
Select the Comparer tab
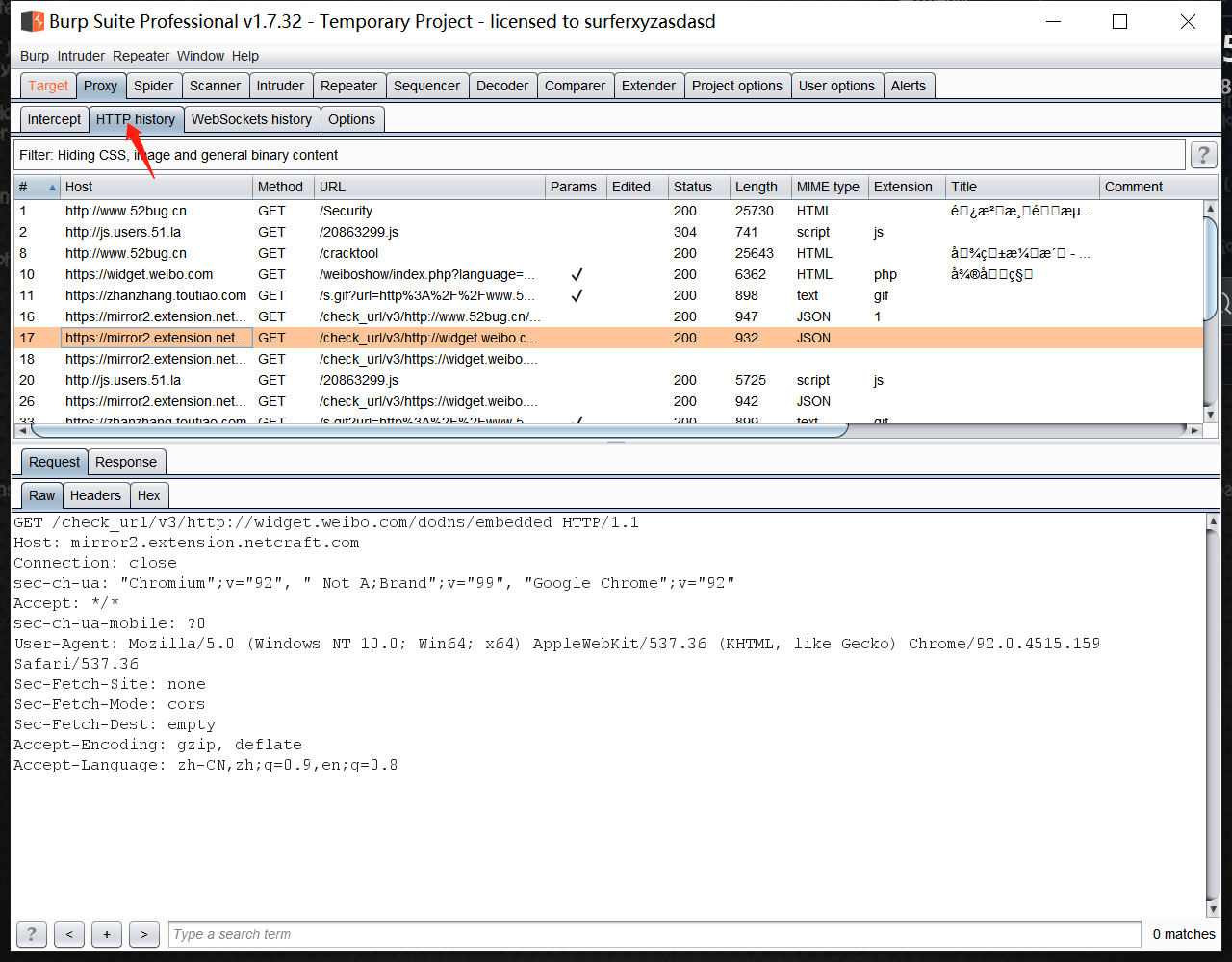coord(575,86)
